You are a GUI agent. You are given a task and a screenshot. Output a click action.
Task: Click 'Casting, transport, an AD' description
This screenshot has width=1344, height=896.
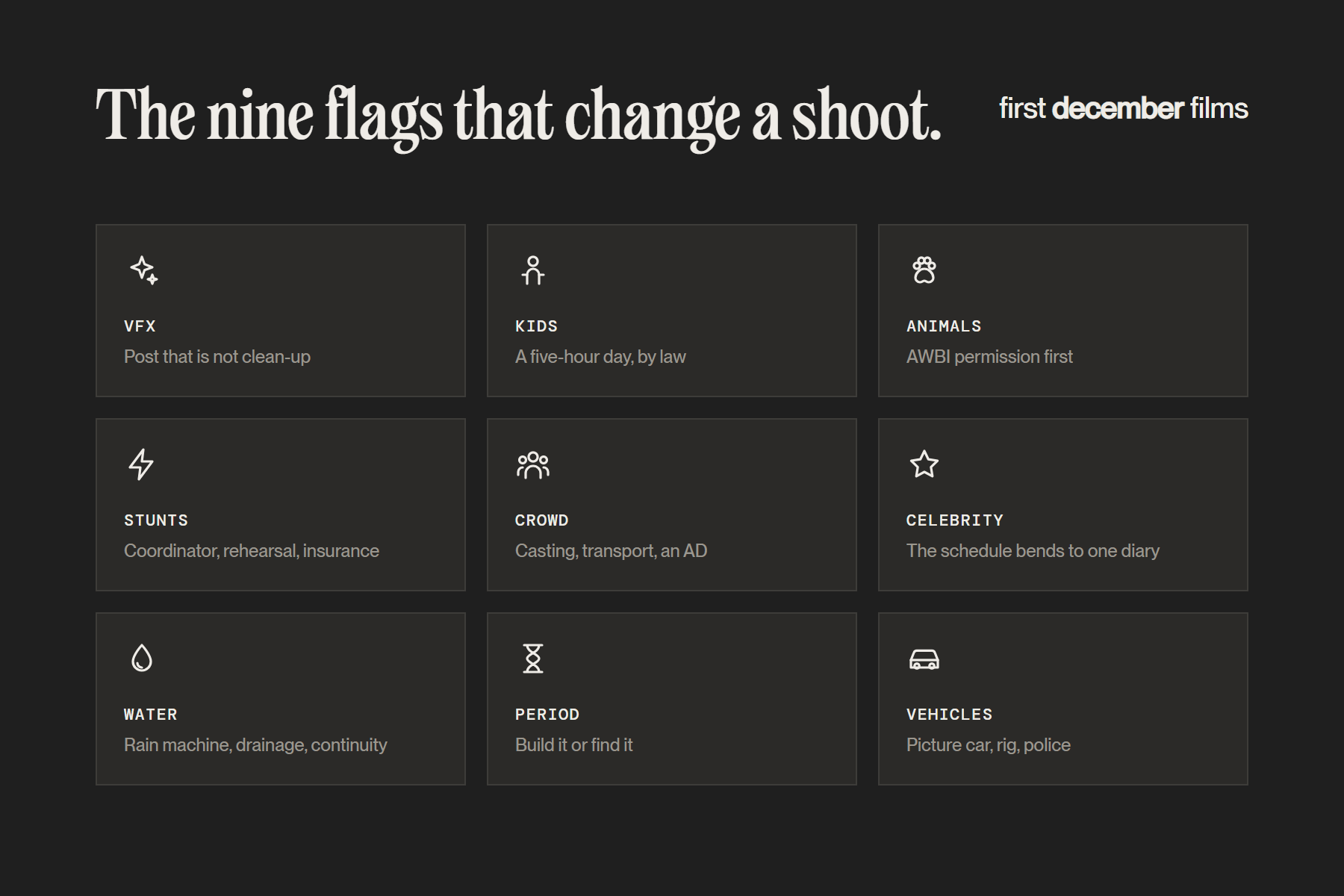pyautogui.click(x=611, y=551)
